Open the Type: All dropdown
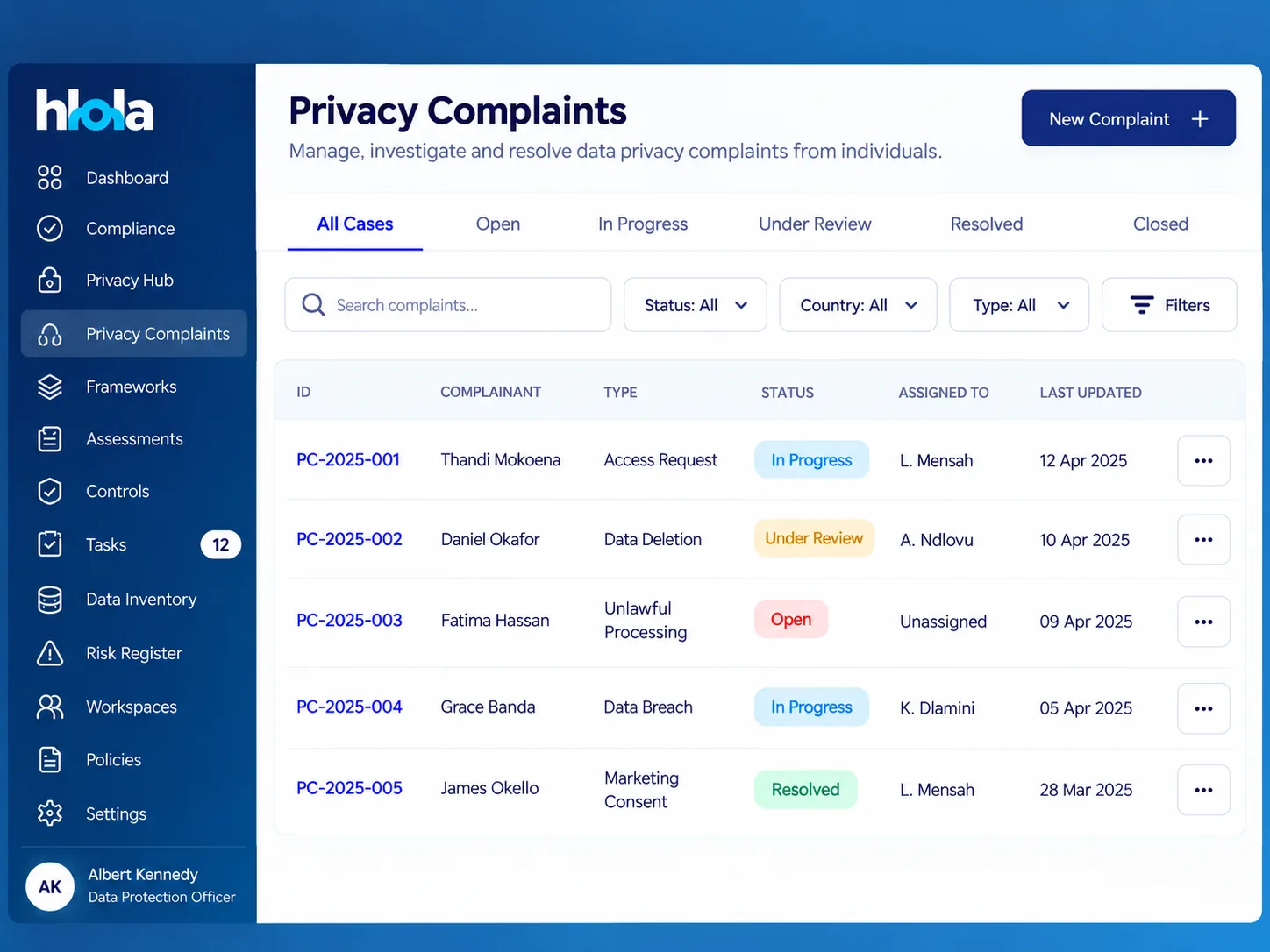The image size is (1270, 952). coord(1019,305)
